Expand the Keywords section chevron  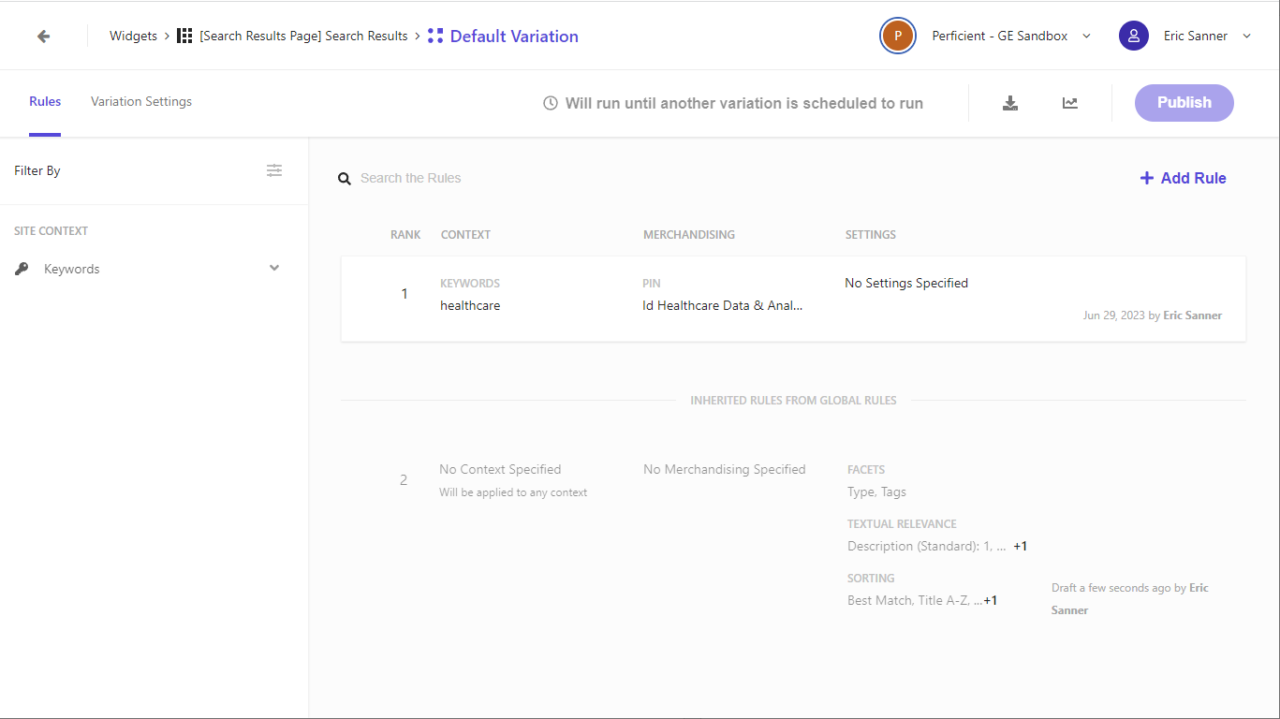273,267
